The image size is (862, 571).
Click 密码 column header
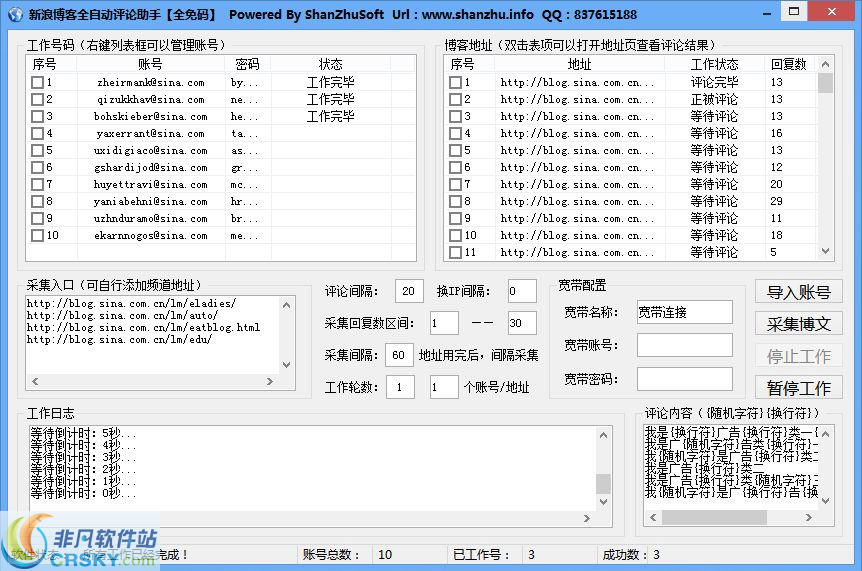(247, 64)
